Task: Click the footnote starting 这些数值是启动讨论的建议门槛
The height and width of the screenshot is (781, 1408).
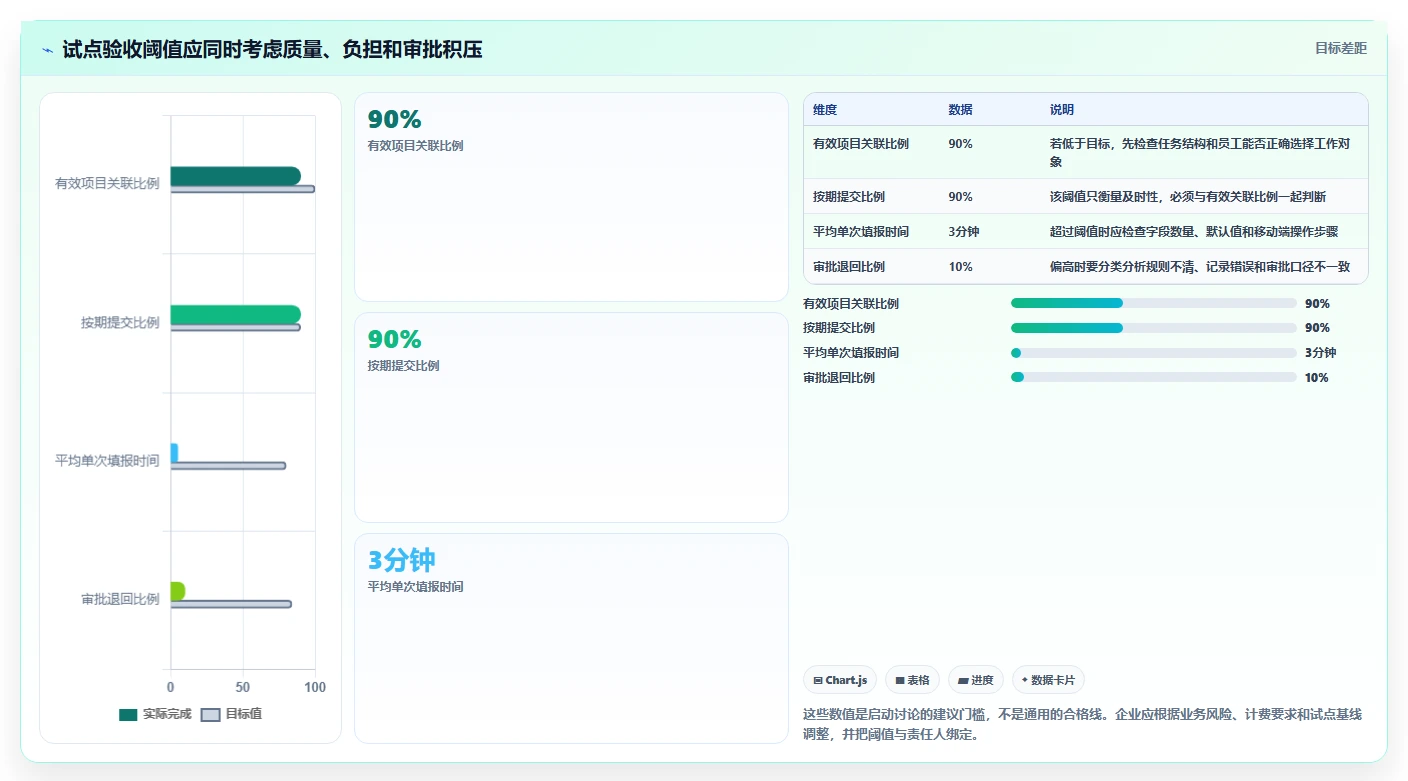Action: [x=1082, y=724]
